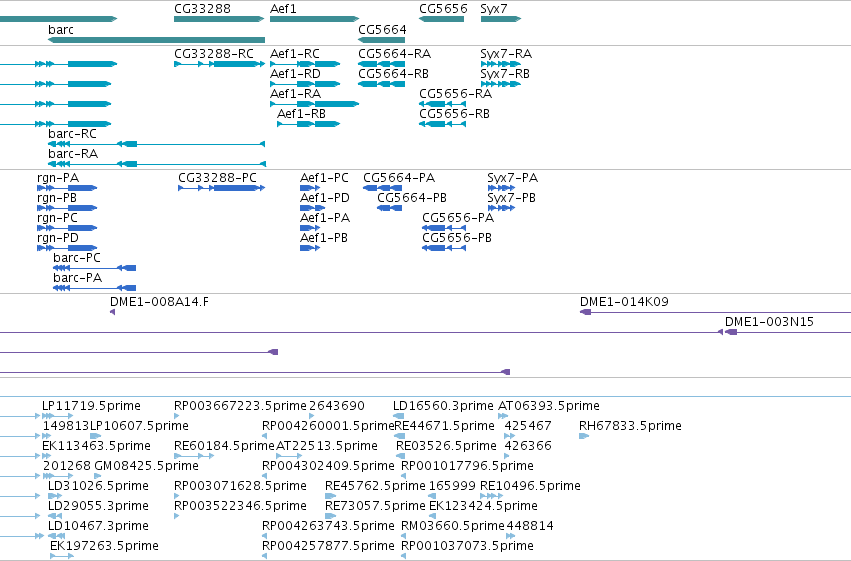Click protein CG5656-PB
The height and width of the screenshot is (561, 851).
coord(457,238)
